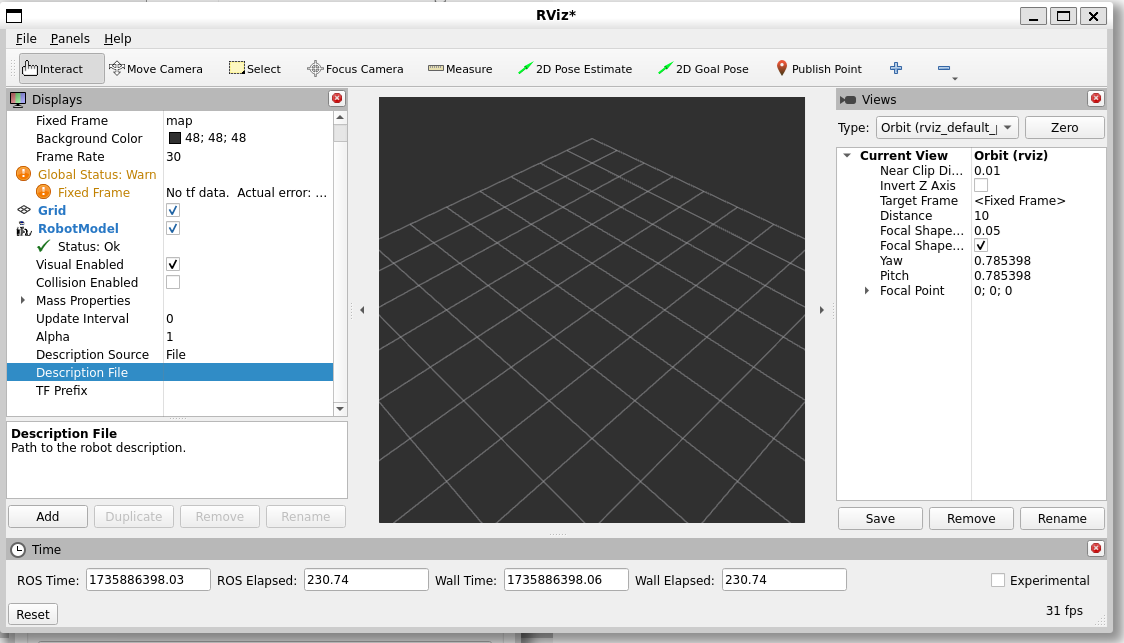Click the Status Ok checkmark icon
This screenshot has height=643, width=1124.
(43, 246)
